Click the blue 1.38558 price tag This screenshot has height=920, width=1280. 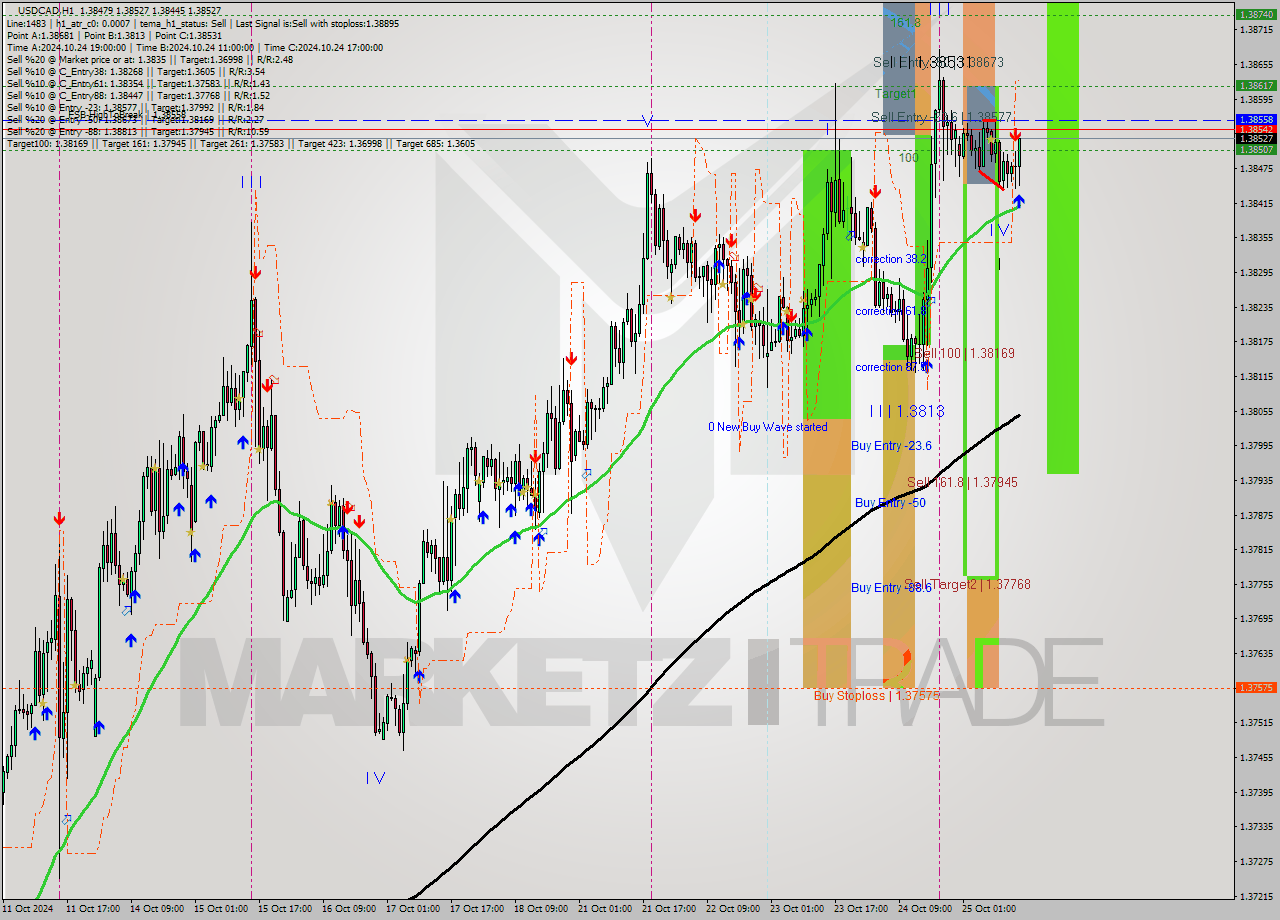tap(1254, 119)
